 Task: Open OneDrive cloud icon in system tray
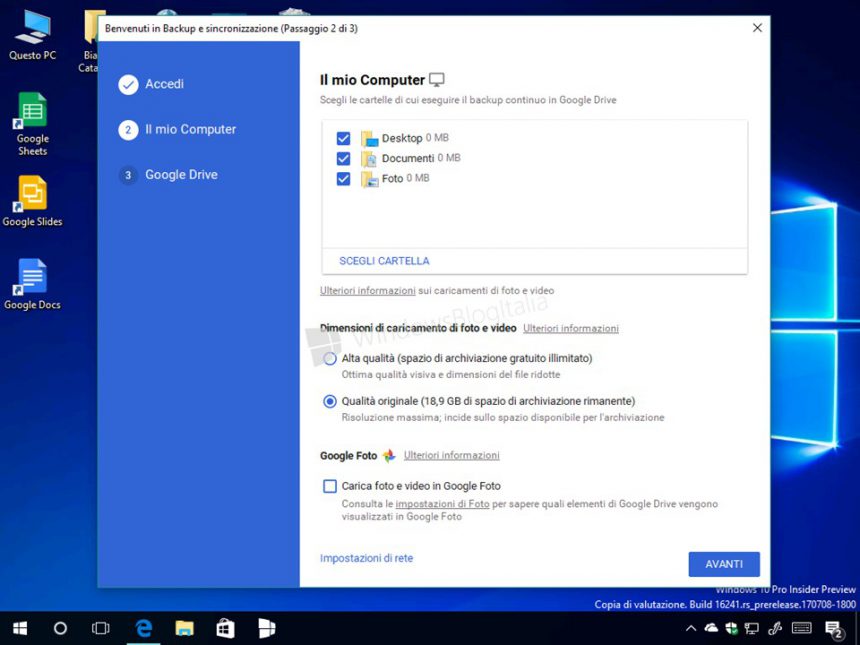(x=711, y=628)
